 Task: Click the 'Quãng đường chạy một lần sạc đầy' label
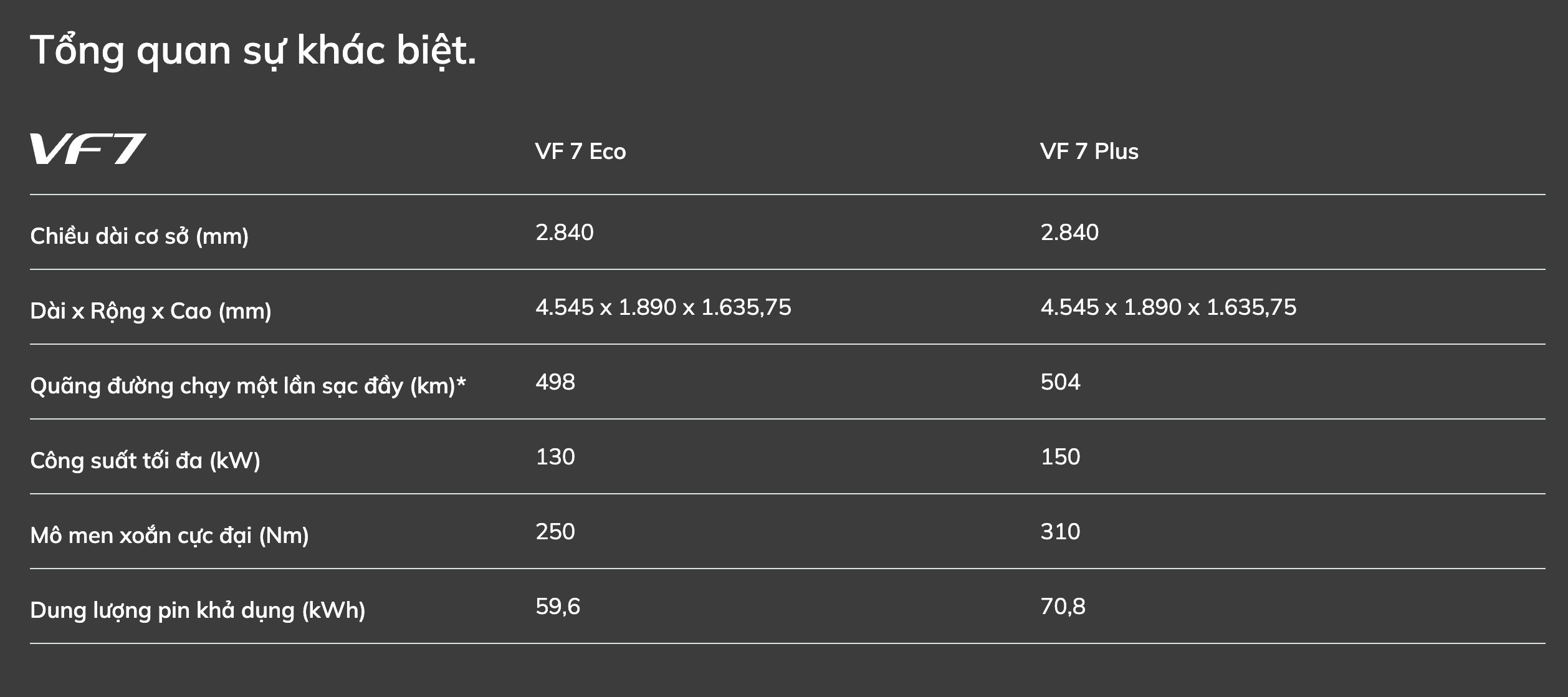click(x=247, y=386)
